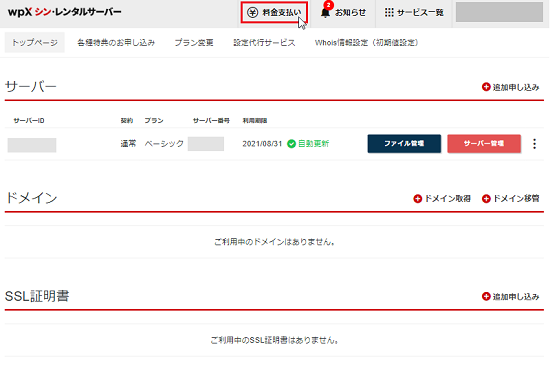Click the plus icon in the SSL証明書 header
Screen dimensions: 550x373
tap(486, 297)
